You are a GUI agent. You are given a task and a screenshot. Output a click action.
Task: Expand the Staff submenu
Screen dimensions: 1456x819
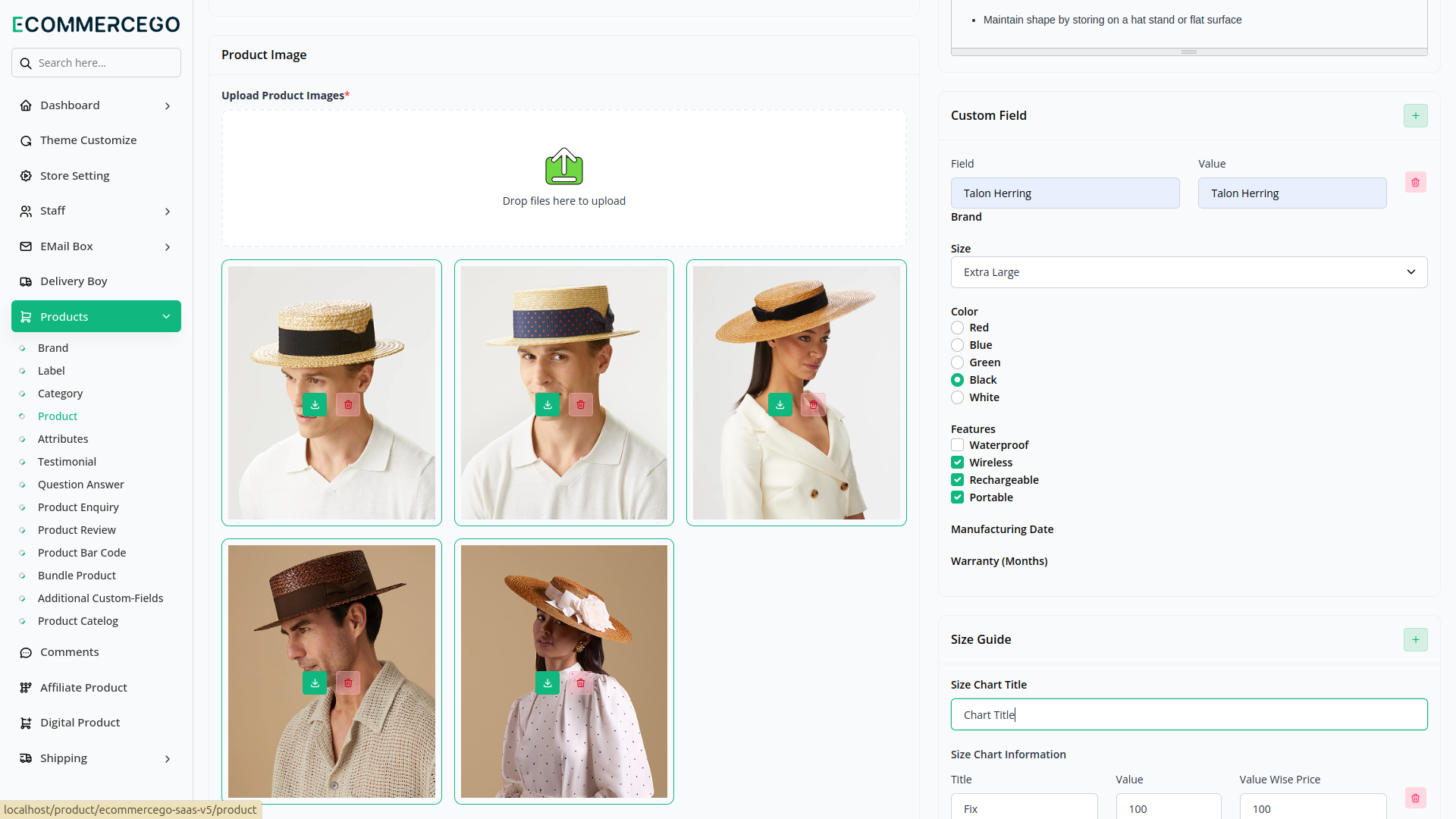[96, 211]
